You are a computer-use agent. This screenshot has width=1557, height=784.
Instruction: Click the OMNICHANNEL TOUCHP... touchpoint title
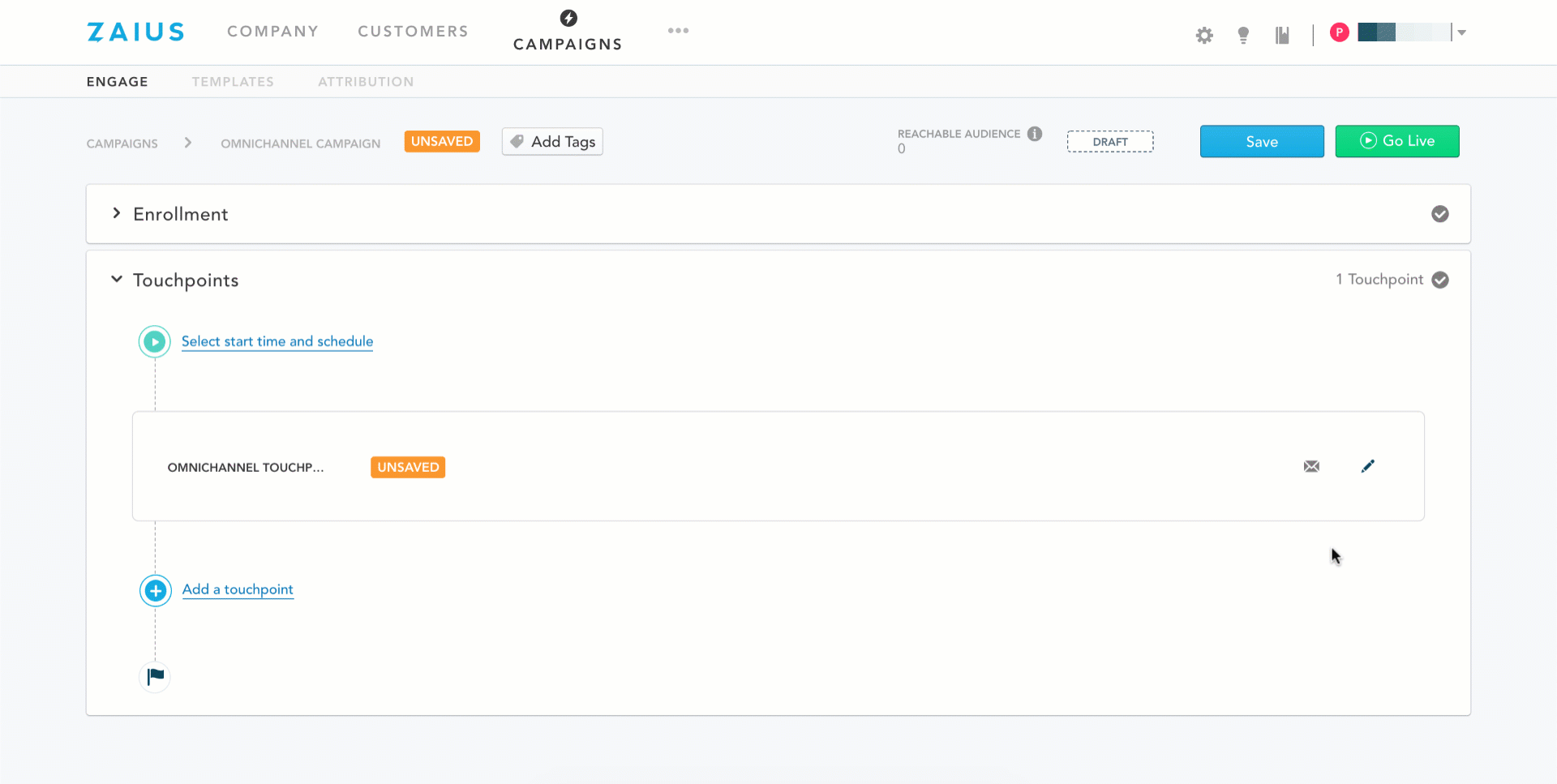click(246, 468)
